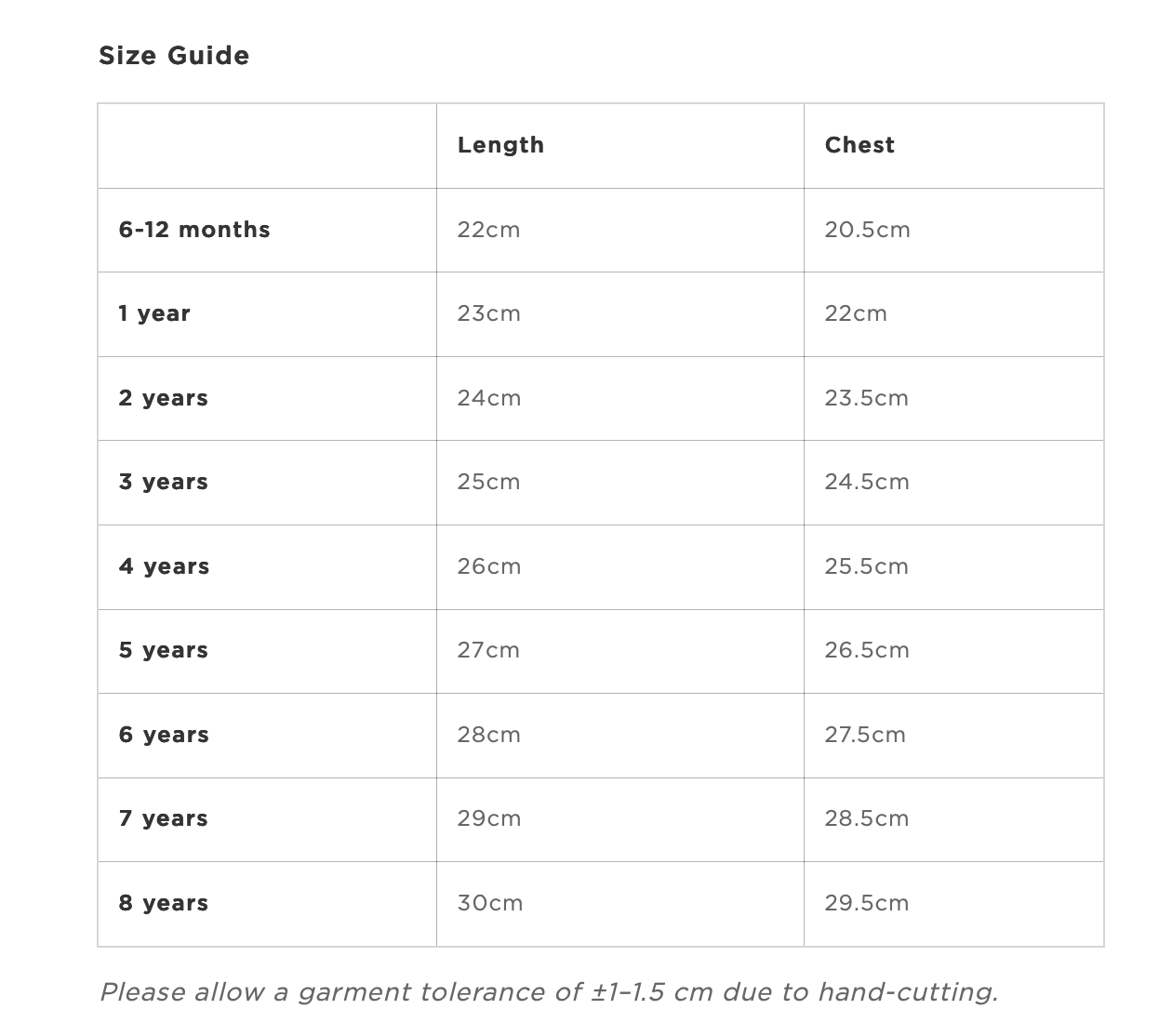Click the 20.5cm chest measurement
This screenshot has height=1036, width=1159.
click(x=867, y=230)
